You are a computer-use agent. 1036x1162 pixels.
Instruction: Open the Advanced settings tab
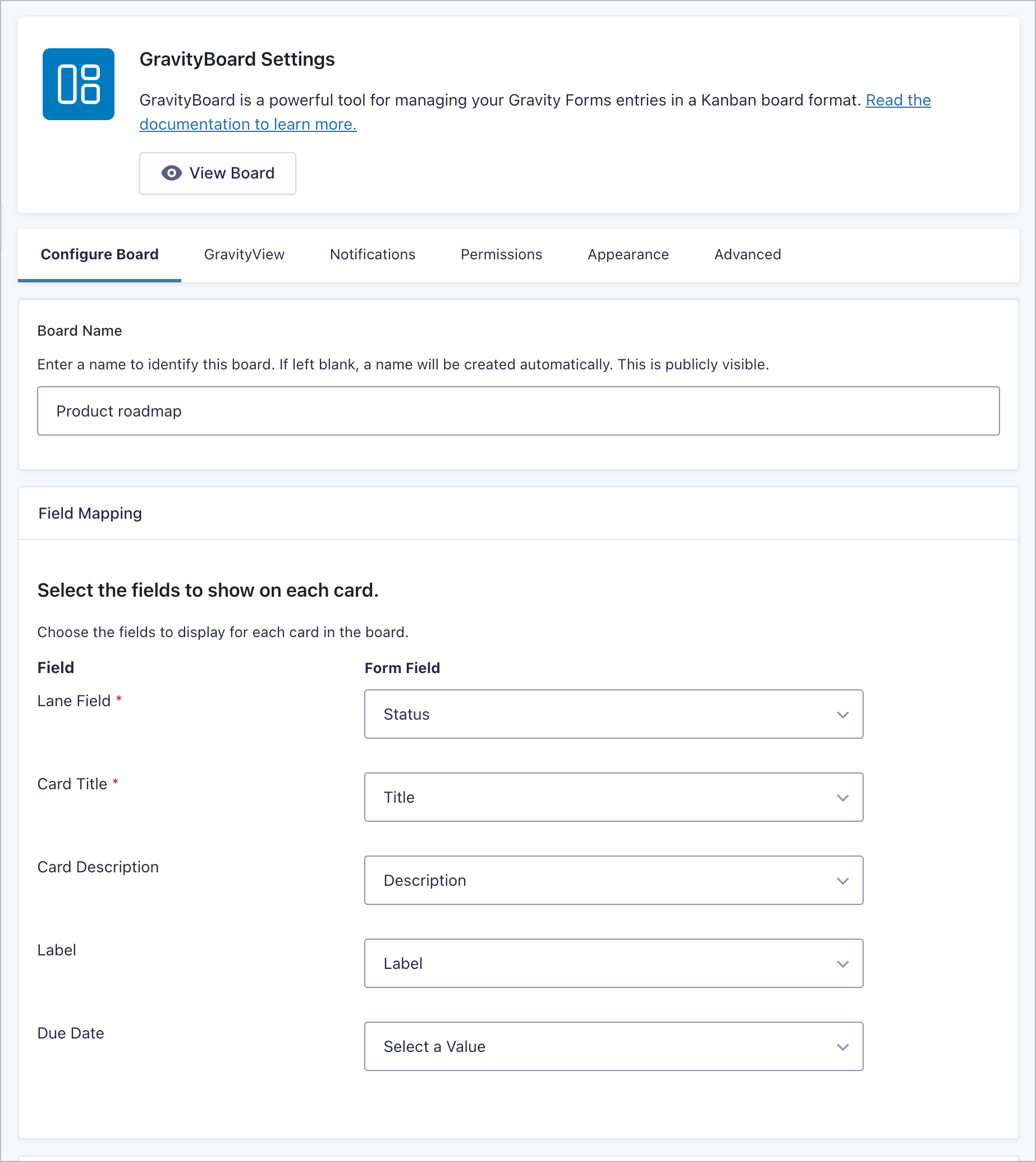coord(748,254)
